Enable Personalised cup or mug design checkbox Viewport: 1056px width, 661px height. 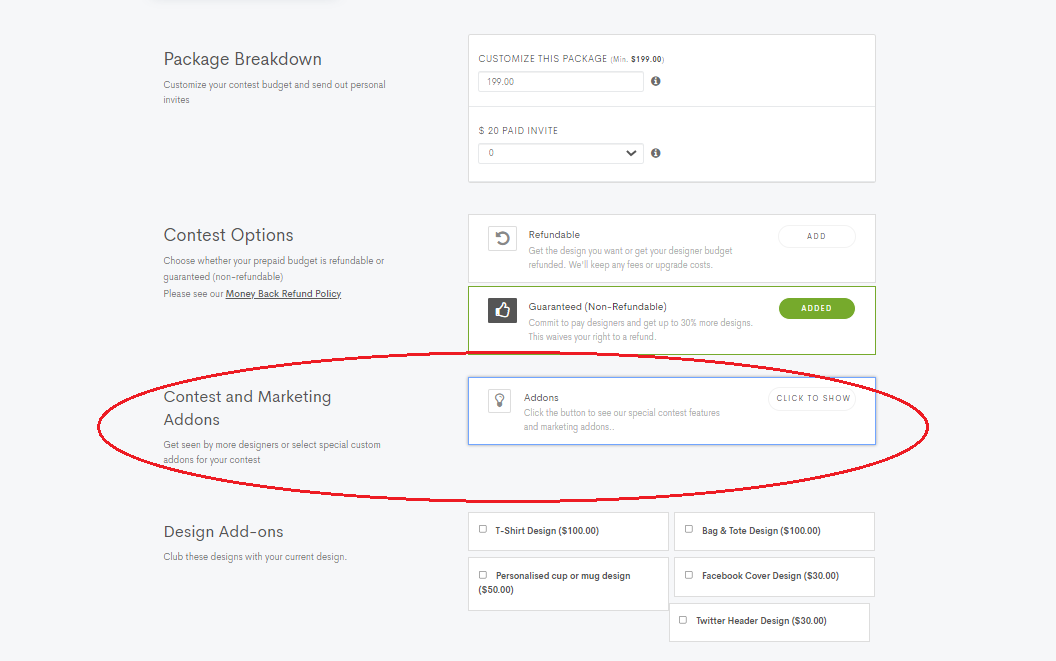(483, 575)
